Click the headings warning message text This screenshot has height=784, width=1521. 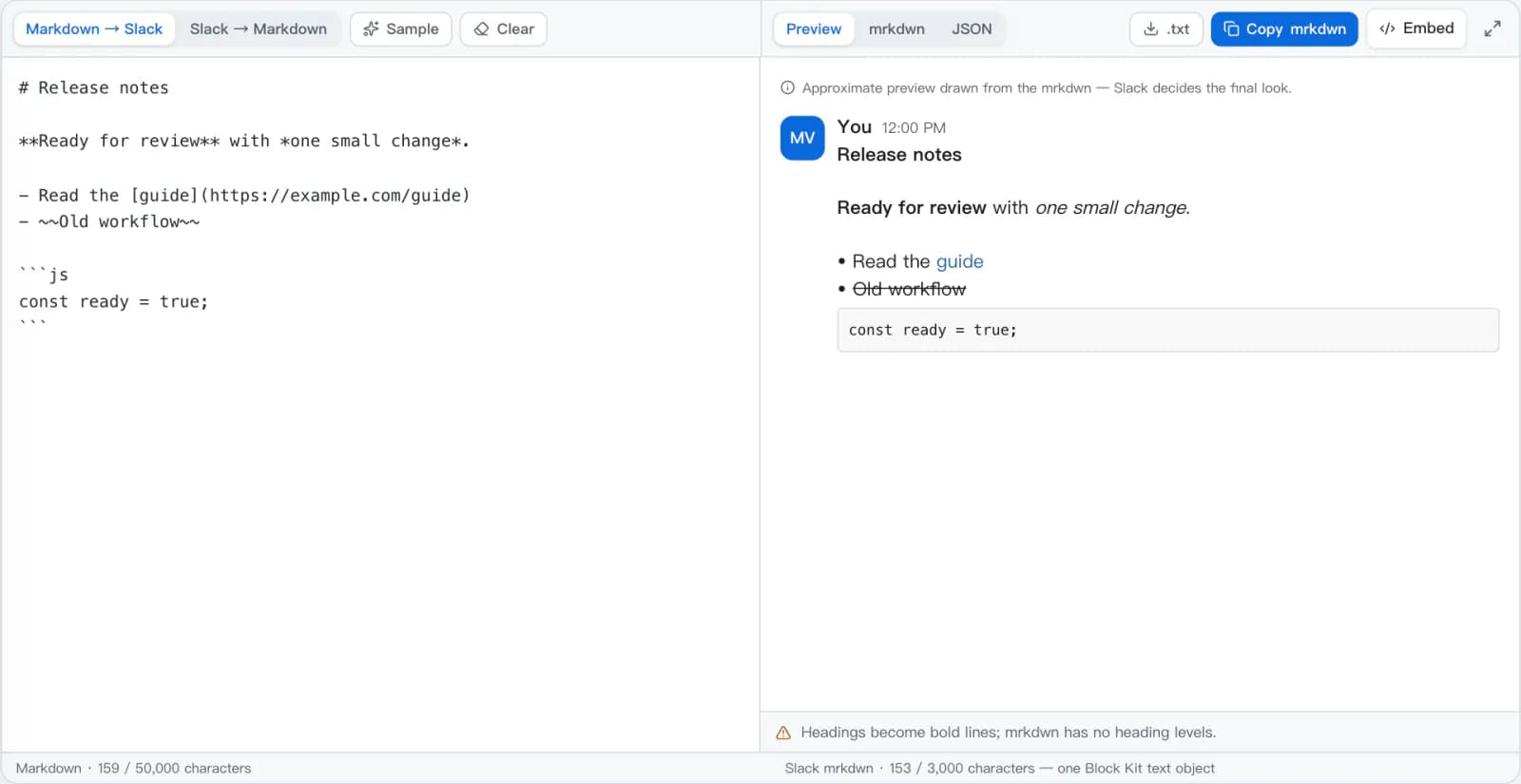tap(1009, 733)
